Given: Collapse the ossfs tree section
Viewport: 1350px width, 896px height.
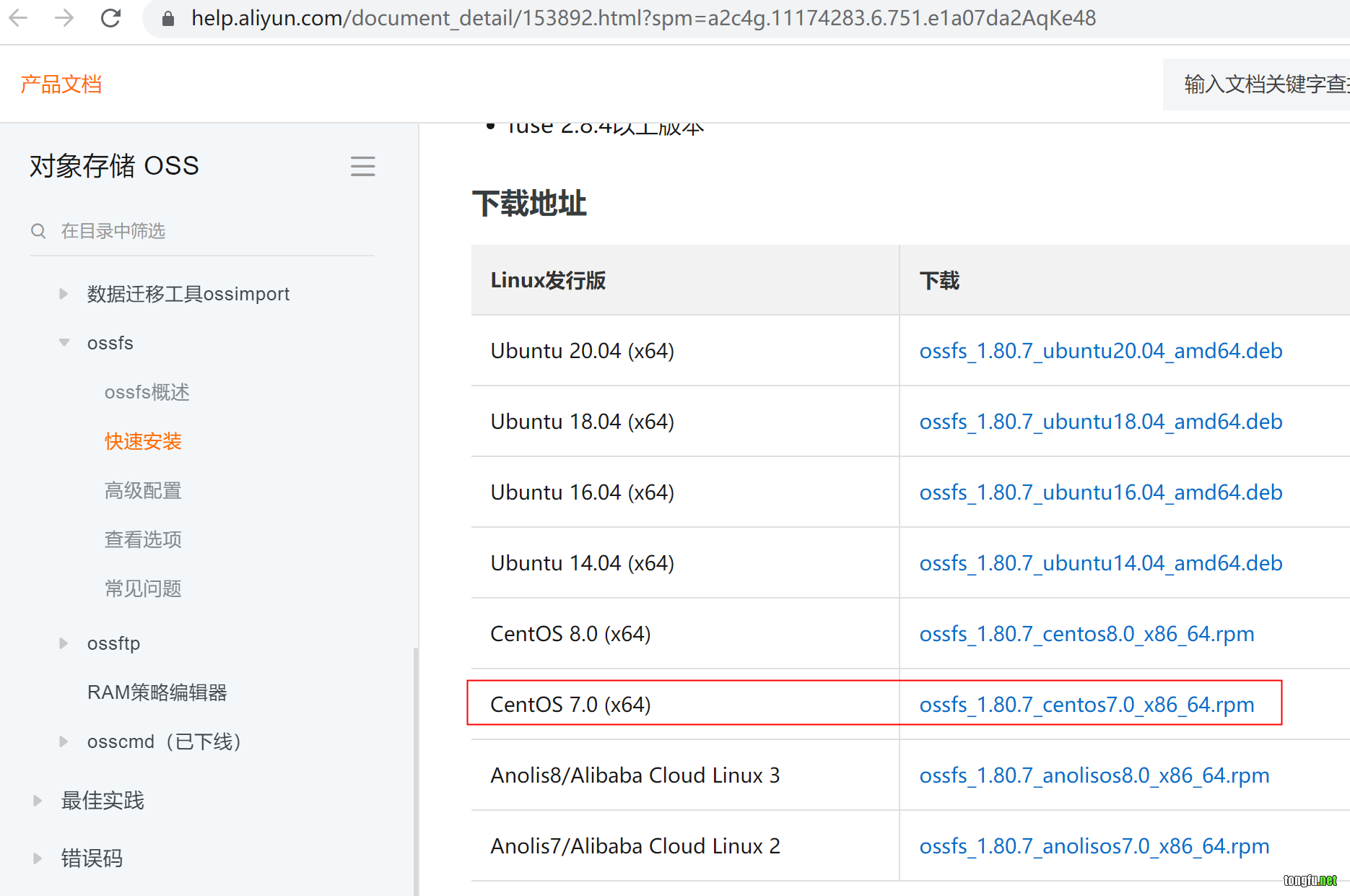Looking at the screenshot, I should (64, 343).
